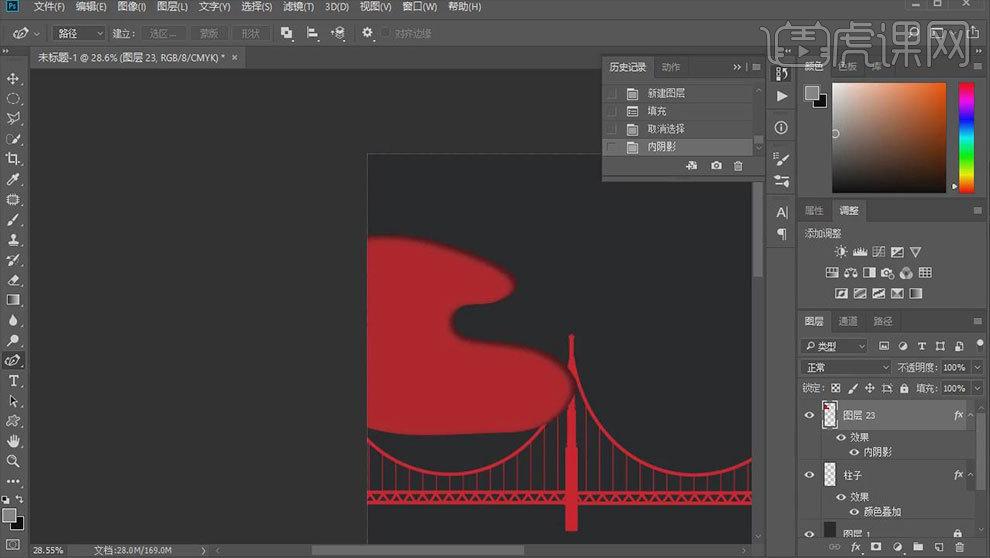Viewport: 990px width, 558px height.
Task: Create new snapshot in History panel
Action: 716,166
